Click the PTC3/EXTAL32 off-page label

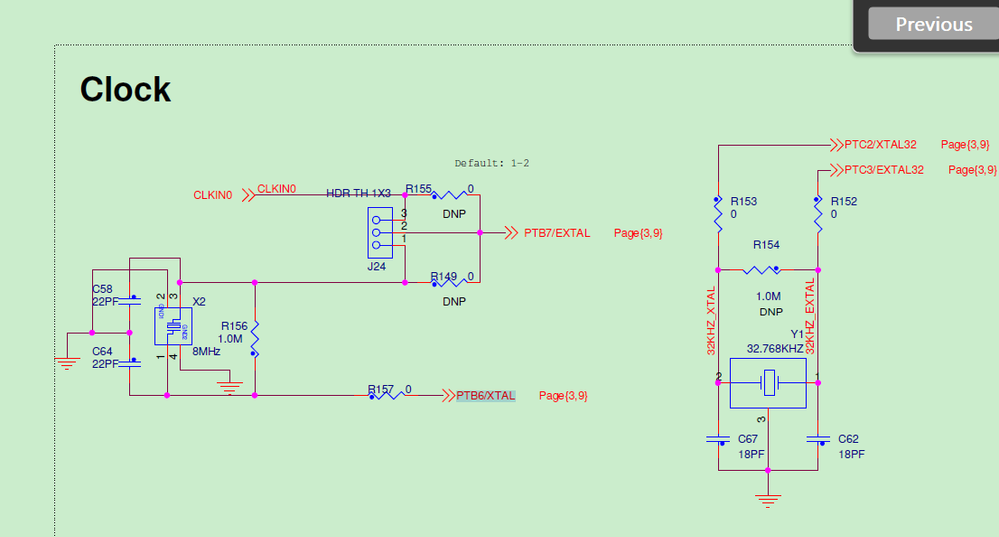pyautogui.click(x=884, y=169)
